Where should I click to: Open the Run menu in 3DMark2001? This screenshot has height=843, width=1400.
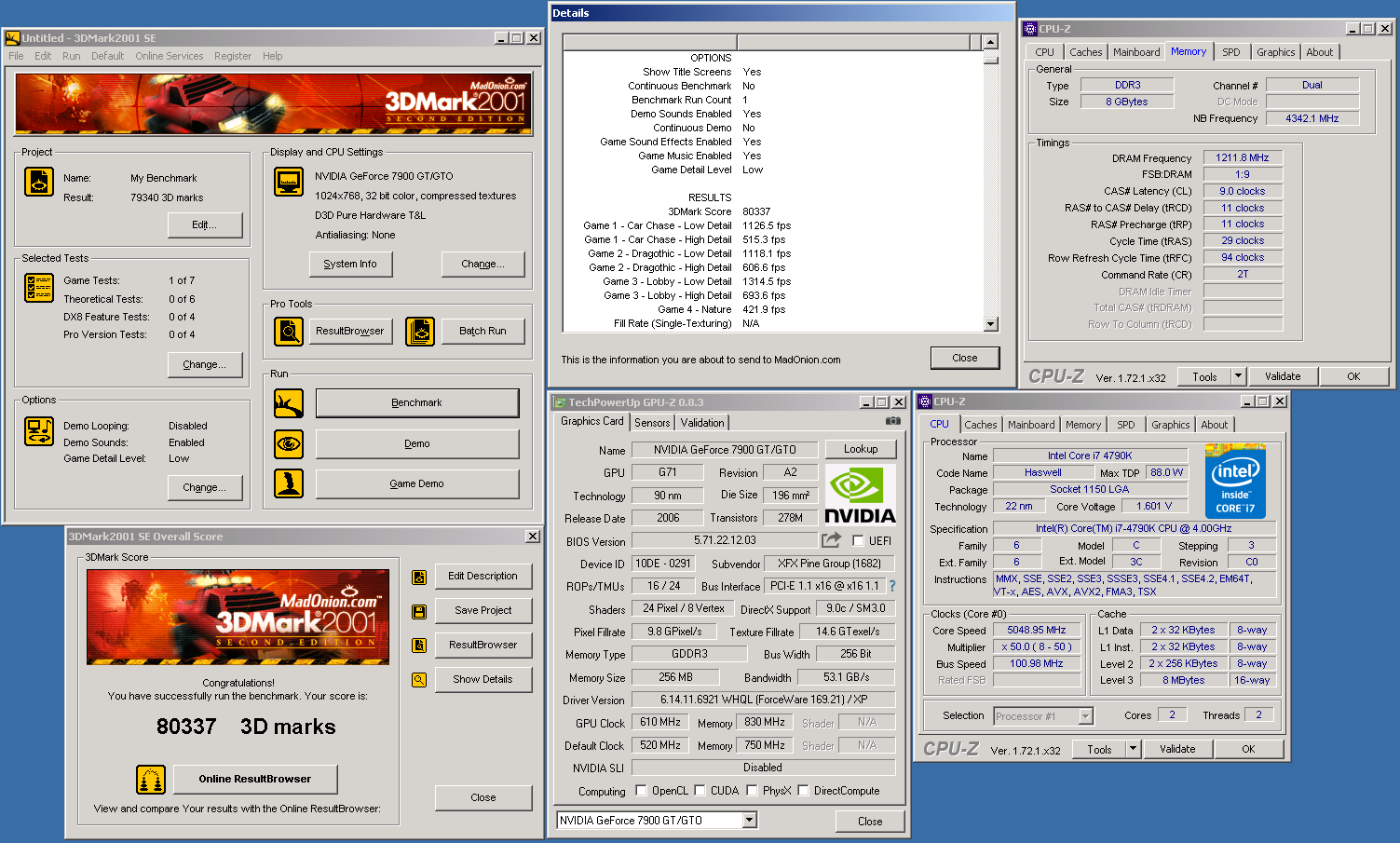(71, 56)
